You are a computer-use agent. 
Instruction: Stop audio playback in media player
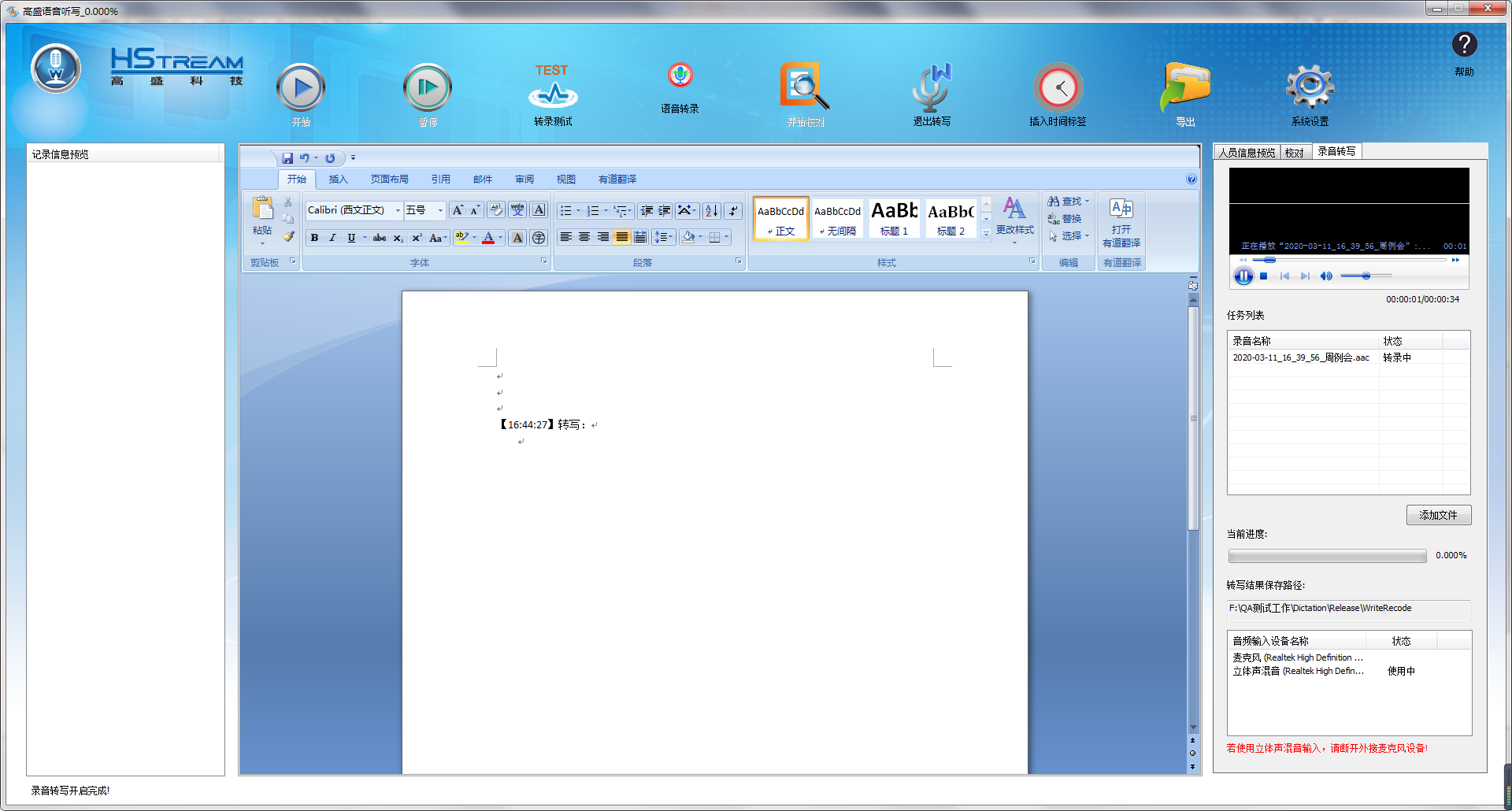coord(1263,276)
